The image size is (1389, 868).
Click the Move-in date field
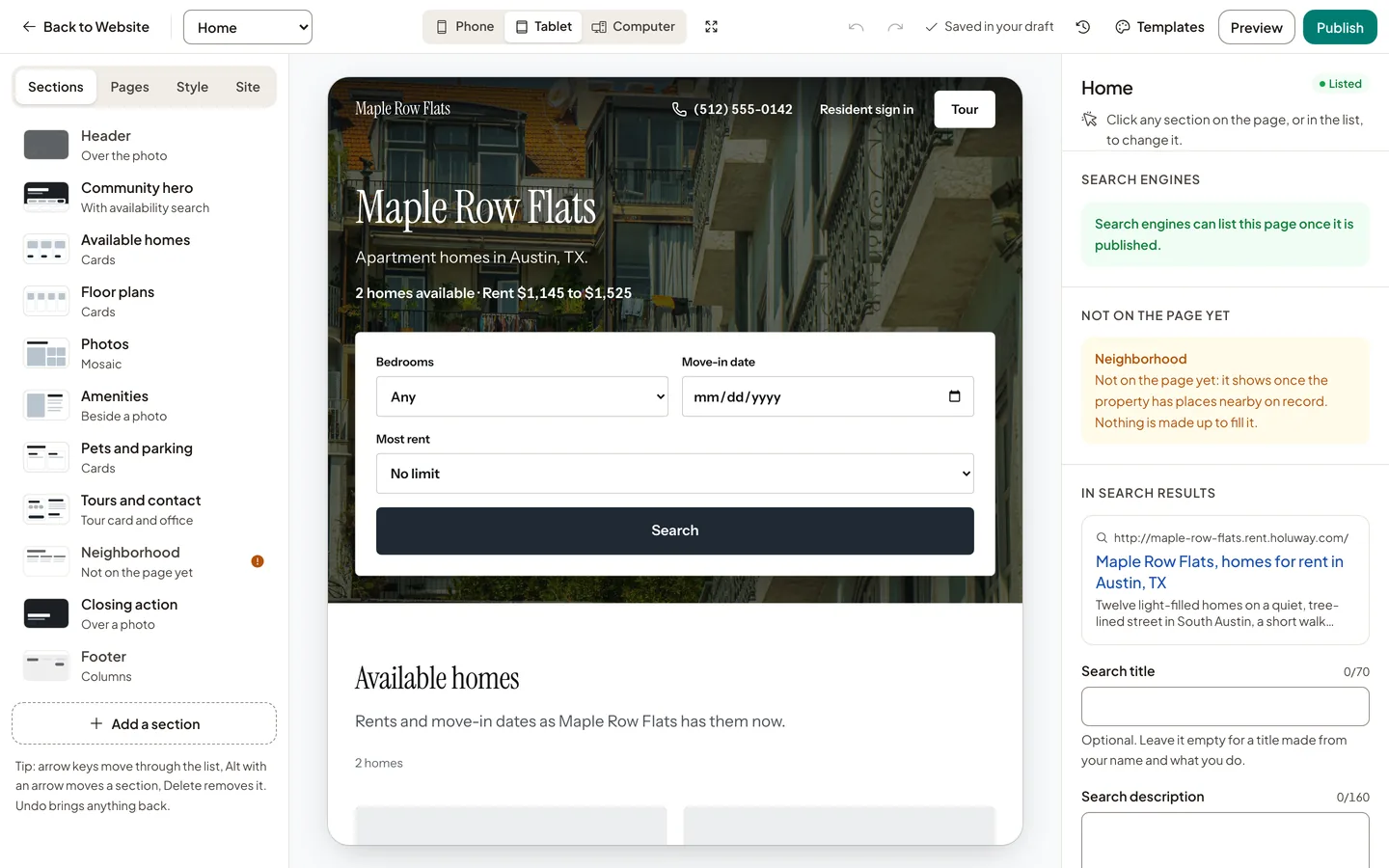(x=828, y=396)
